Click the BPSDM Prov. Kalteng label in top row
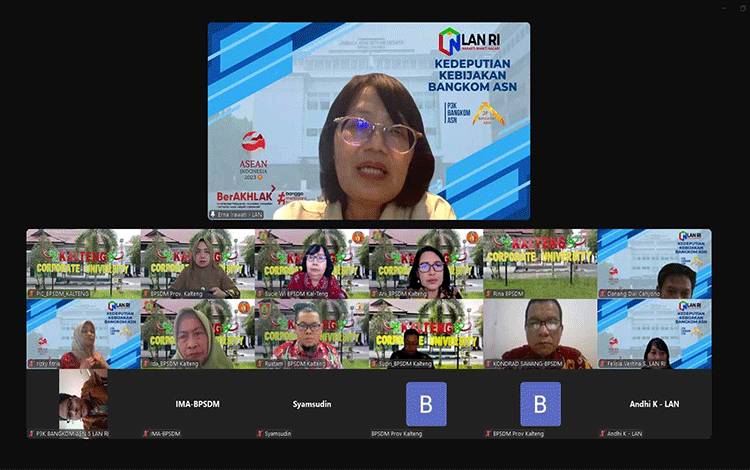The height and width of the screenshot is (470, 750). (x=176, y=294)
